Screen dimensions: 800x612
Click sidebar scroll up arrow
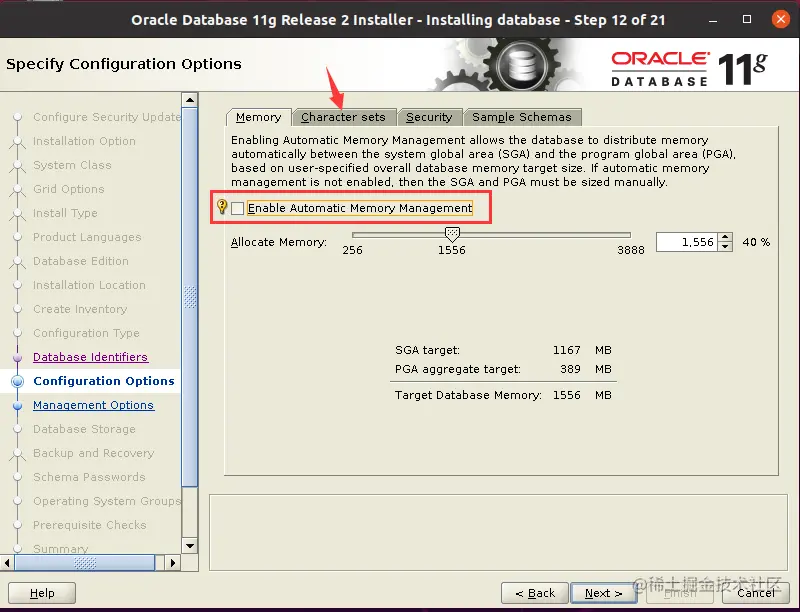coord(190,100)
